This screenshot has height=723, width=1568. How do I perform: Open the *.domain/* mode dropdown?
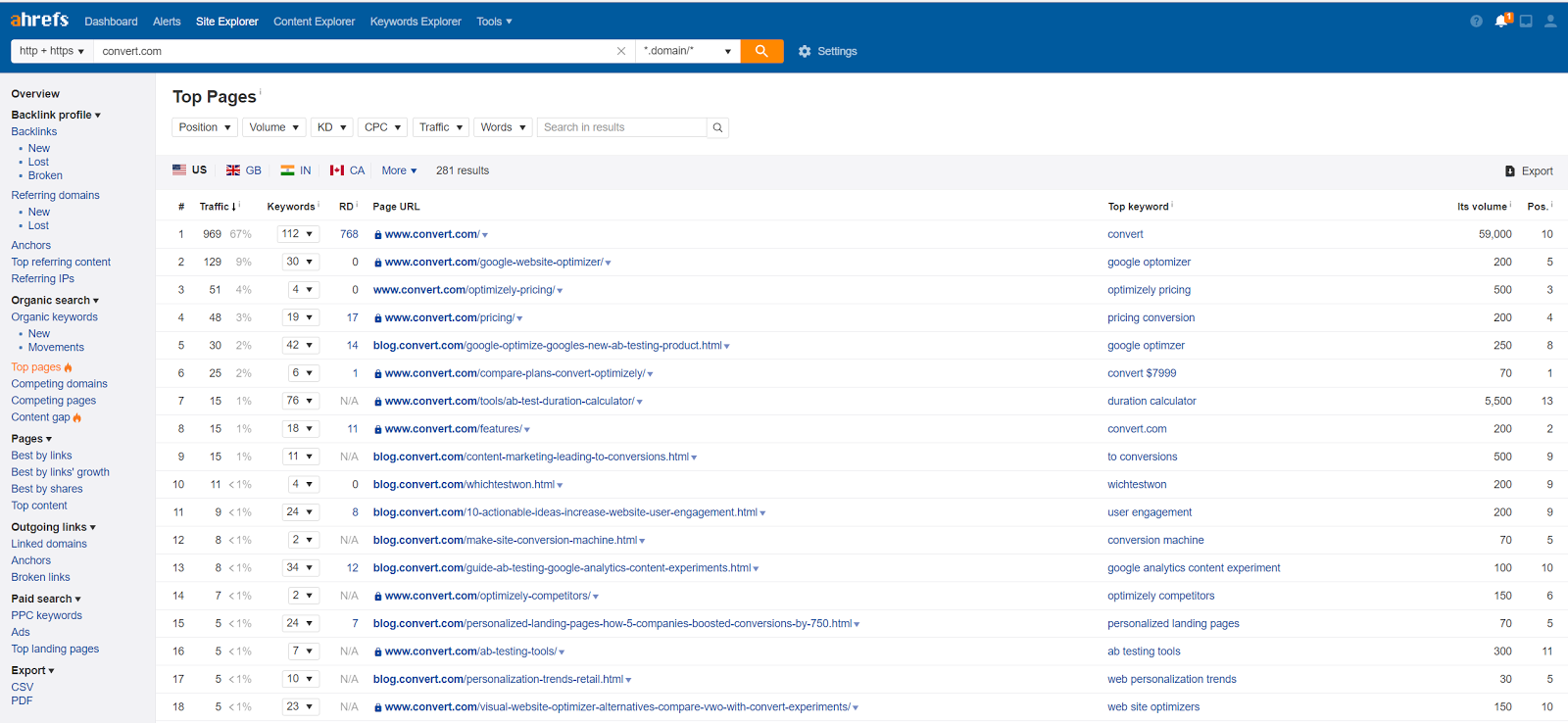click(x=688, y=51)
